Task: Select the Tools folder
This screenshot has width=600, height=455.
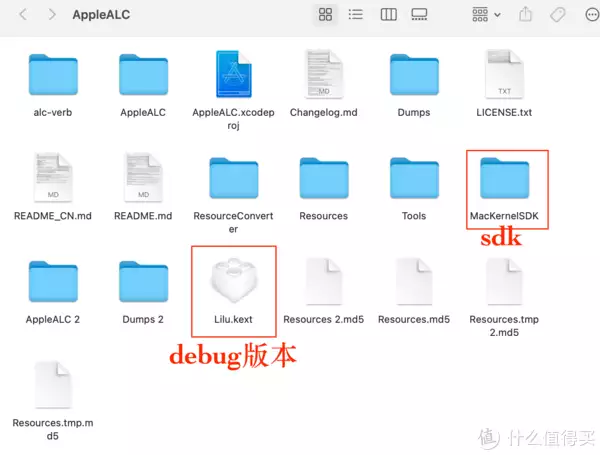Action: (414, 178)
